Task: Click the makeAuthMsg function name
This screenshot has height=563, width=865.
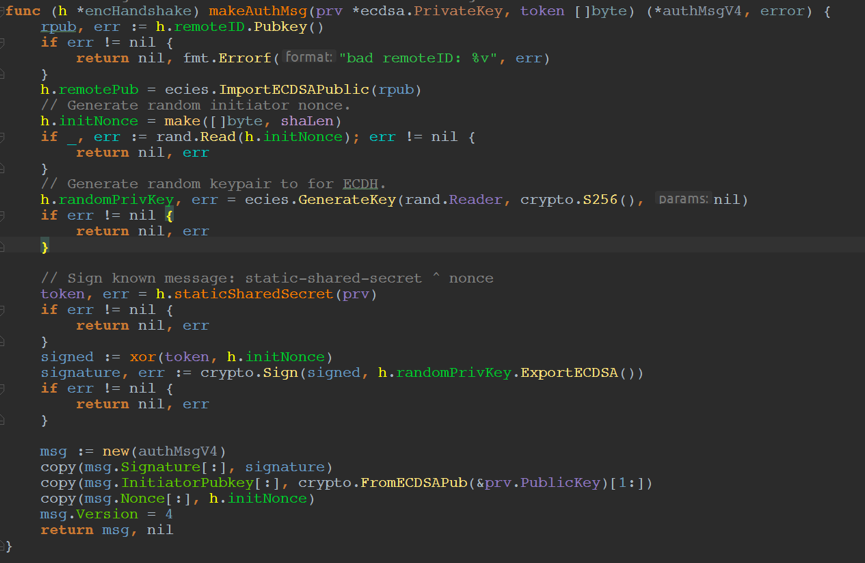Action: pos(258,11)
